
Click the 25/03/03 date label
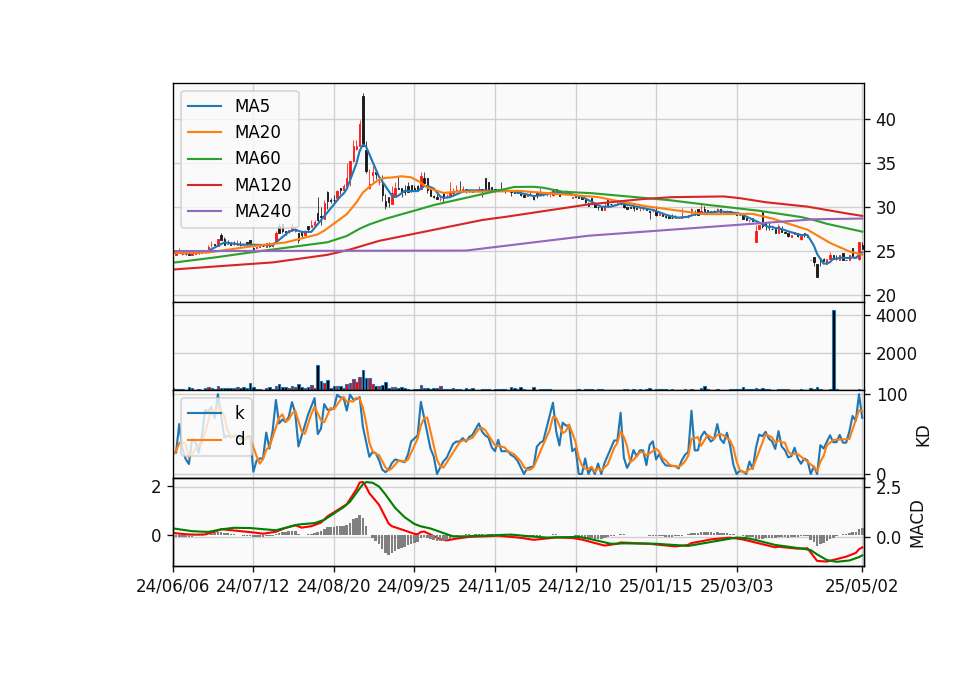[x=737, y=586]
